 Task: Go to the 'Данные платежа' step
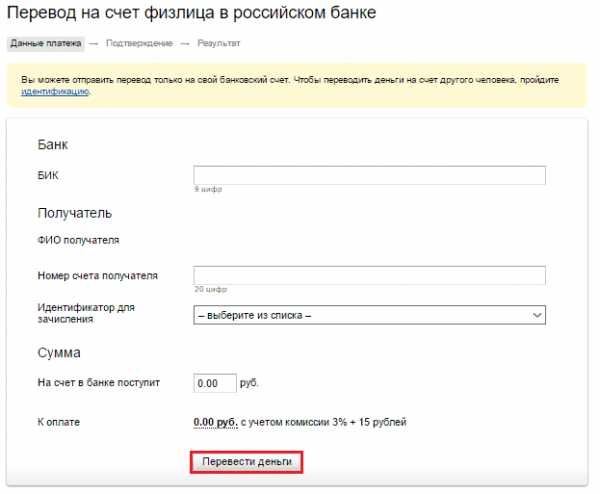click(45, 44)
